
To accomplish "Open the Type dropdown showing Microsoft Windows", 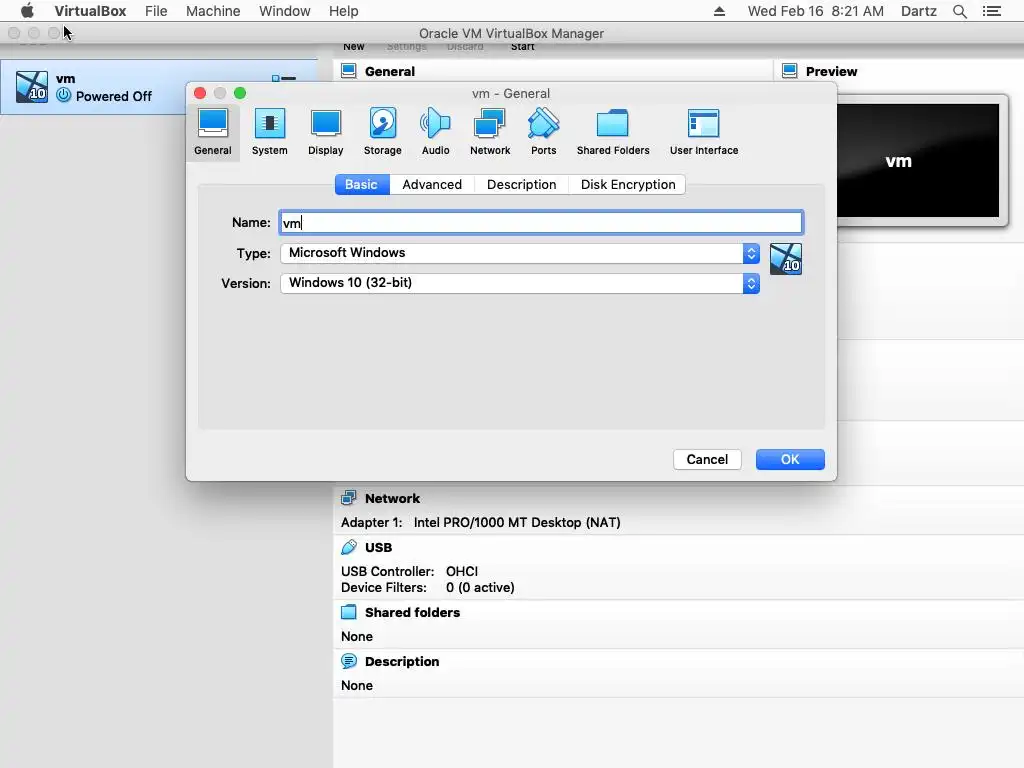I will 520,253.
